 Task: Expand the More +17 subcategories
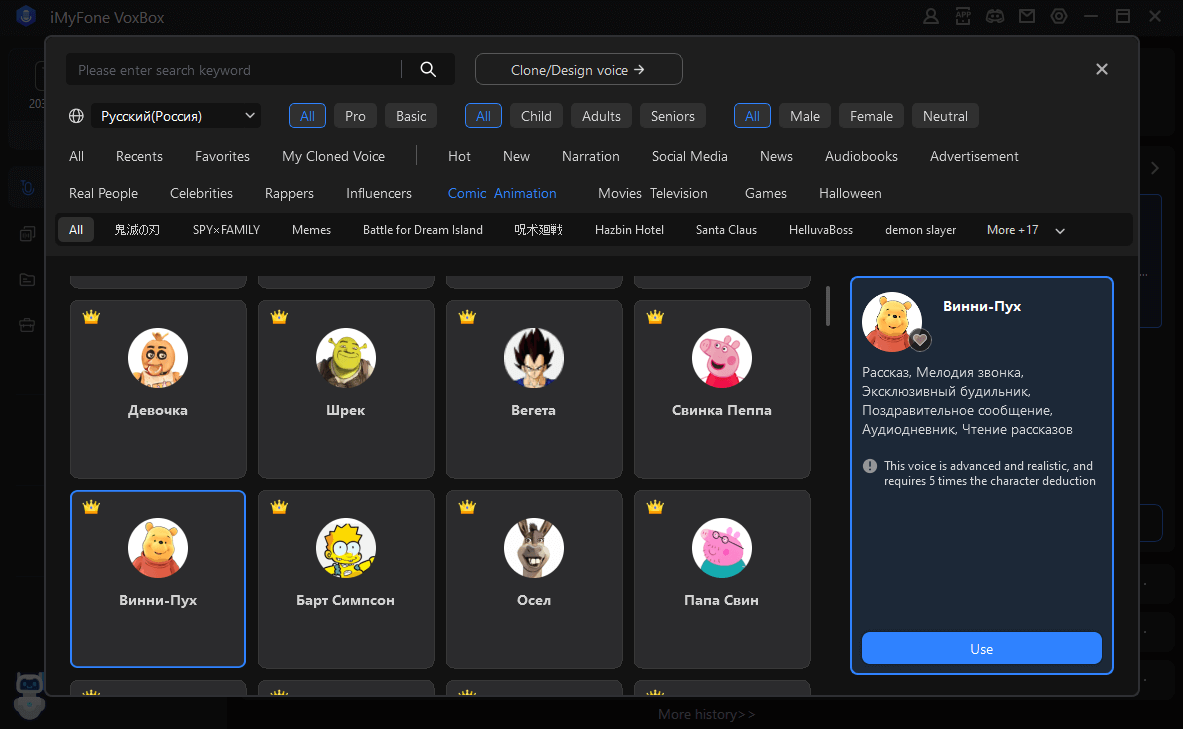click(1025, 230)
